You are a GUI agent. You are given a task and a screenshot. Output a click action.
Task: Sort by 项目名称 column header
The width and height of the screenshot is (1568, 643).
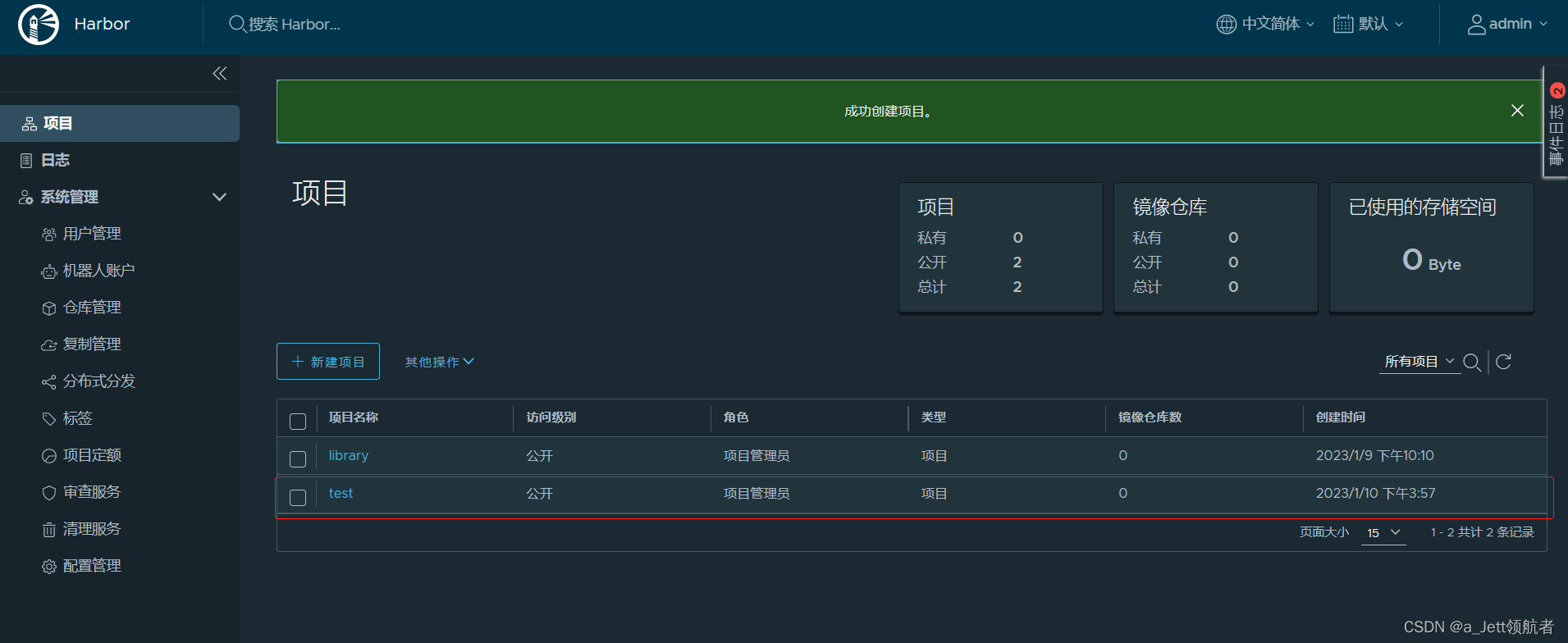tap(354, 417)
